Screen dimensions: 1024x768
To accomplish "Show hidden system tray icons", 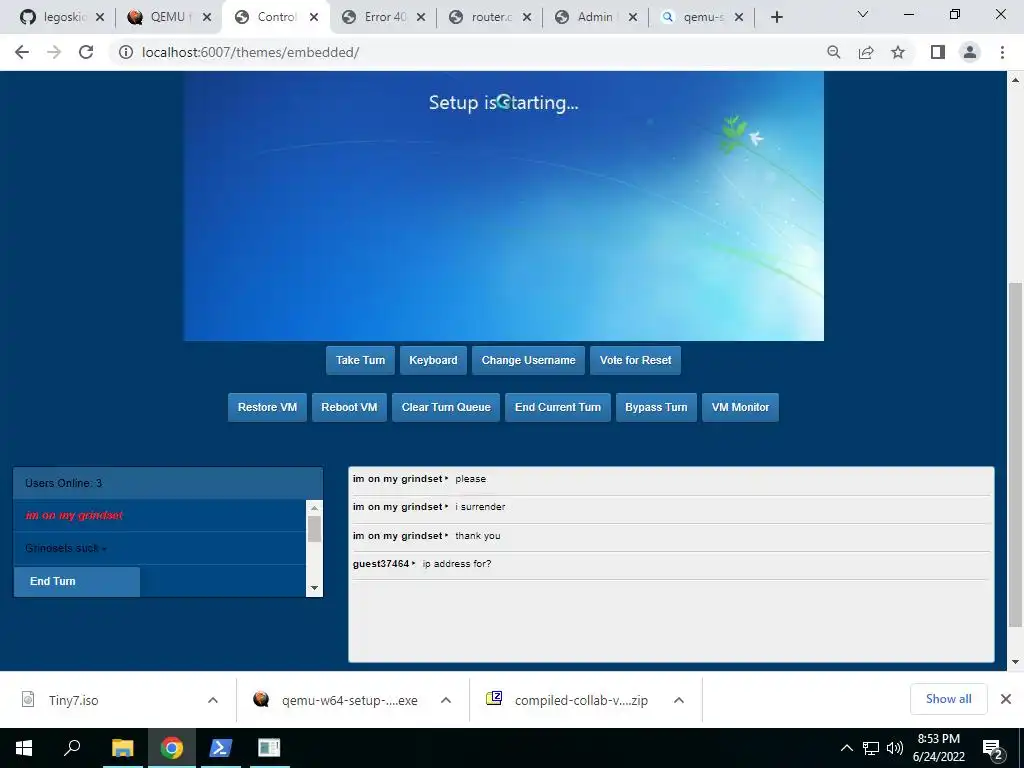I will 846,748.
